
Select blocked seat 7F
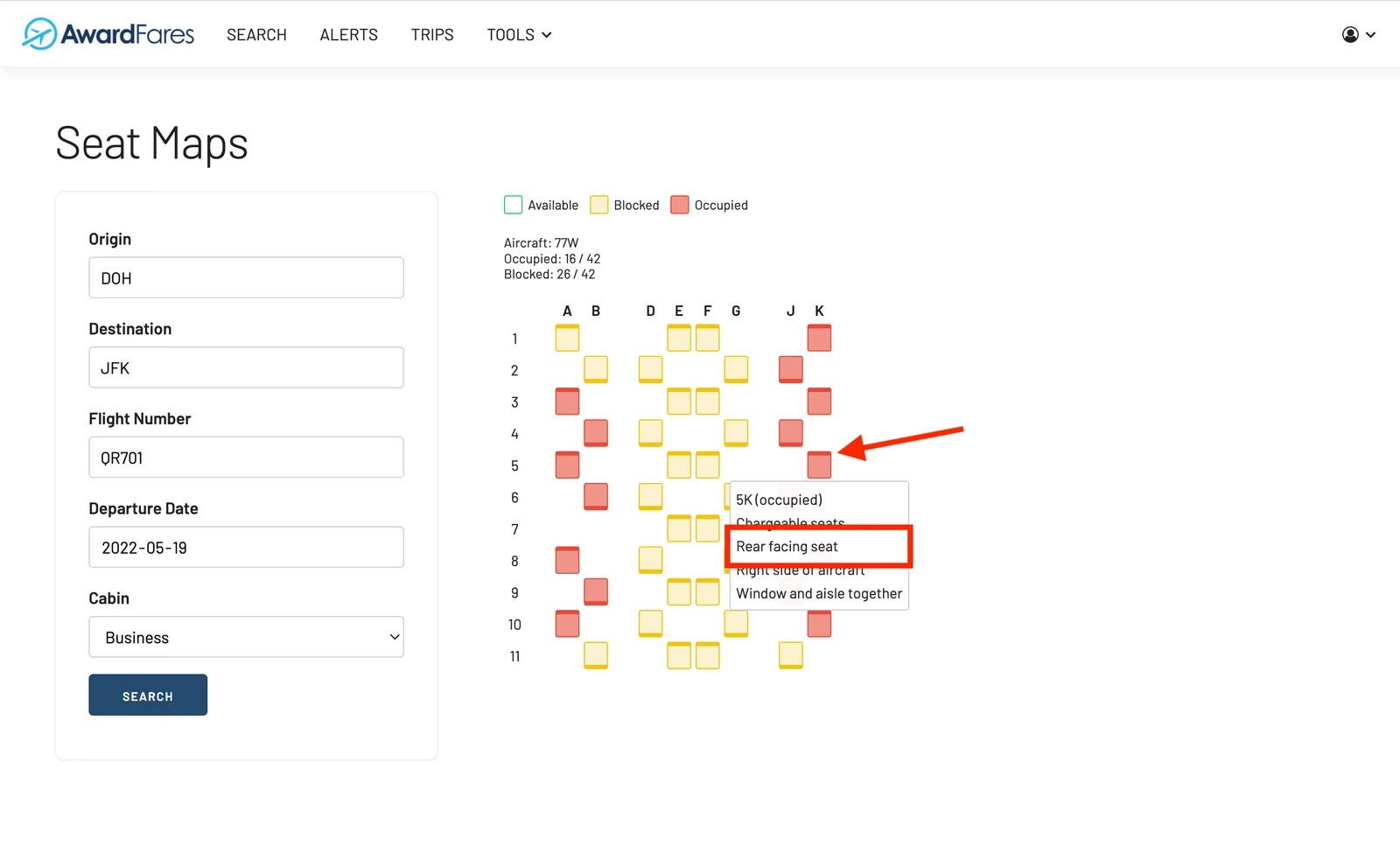point(708,528)
